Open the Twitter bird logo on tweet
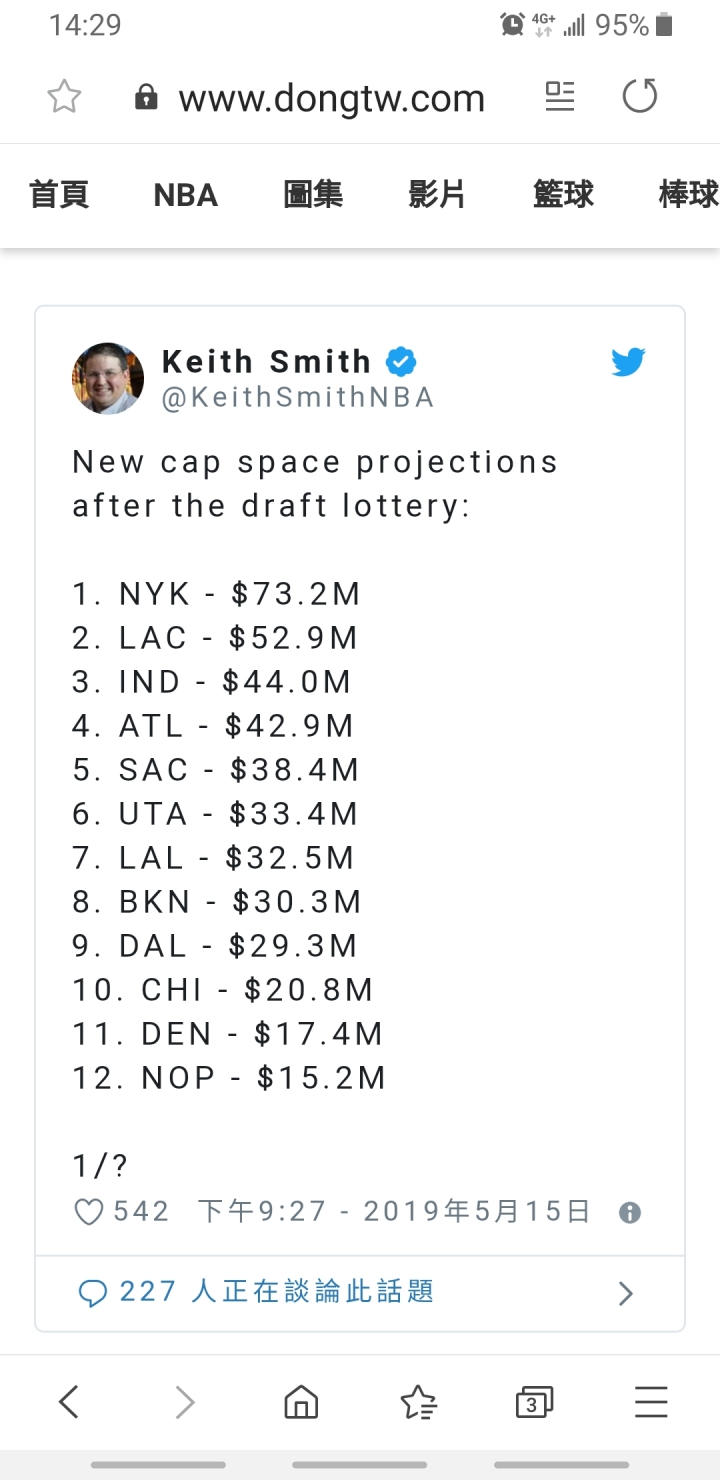 [628, 362]
